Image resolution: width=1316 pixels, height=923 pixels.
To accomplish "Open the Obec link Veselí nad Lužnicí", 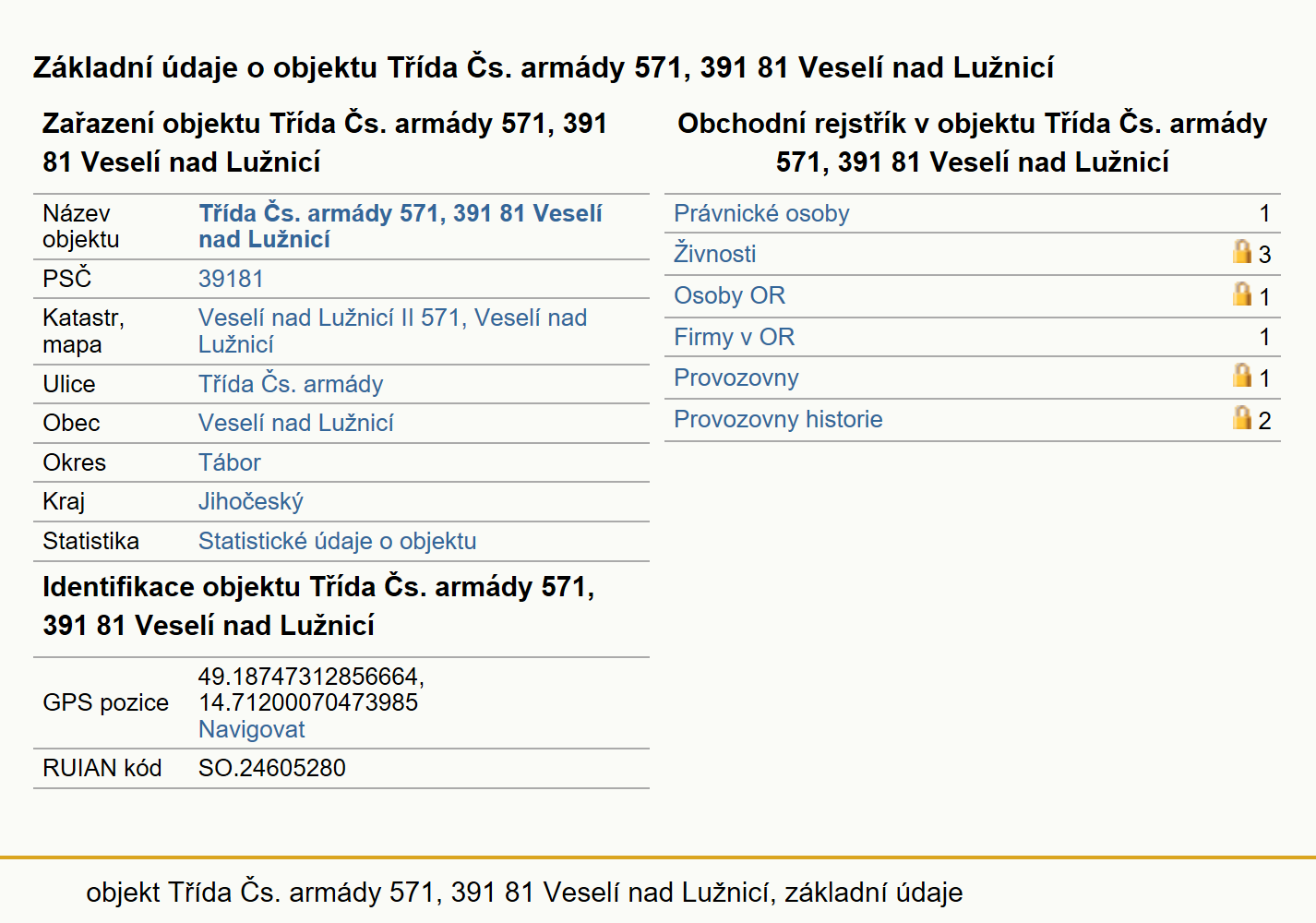I will (295, 423).
